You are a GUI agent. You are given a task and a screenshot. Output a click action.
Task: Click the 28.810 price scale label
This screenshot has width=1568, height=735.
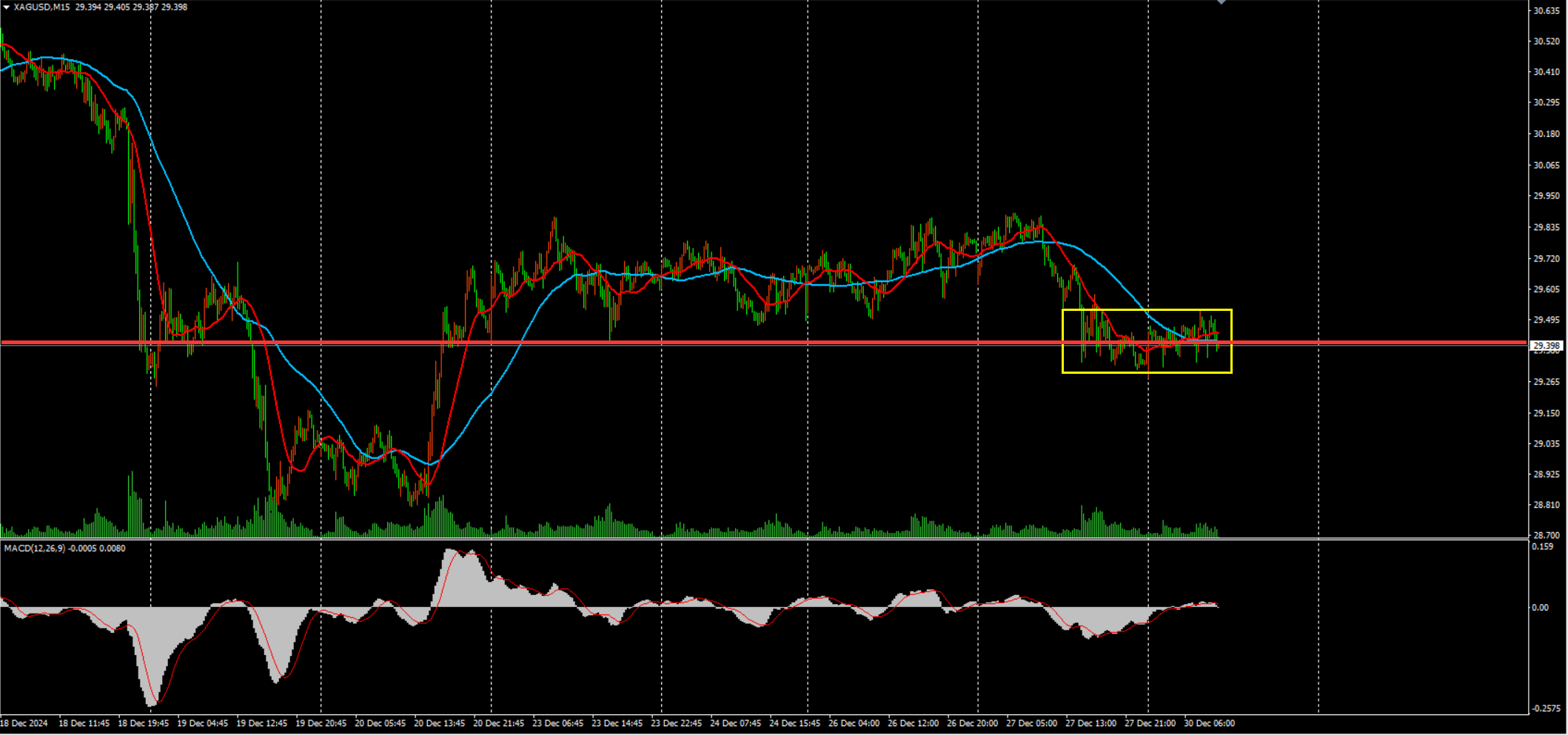click(1547, 506)
